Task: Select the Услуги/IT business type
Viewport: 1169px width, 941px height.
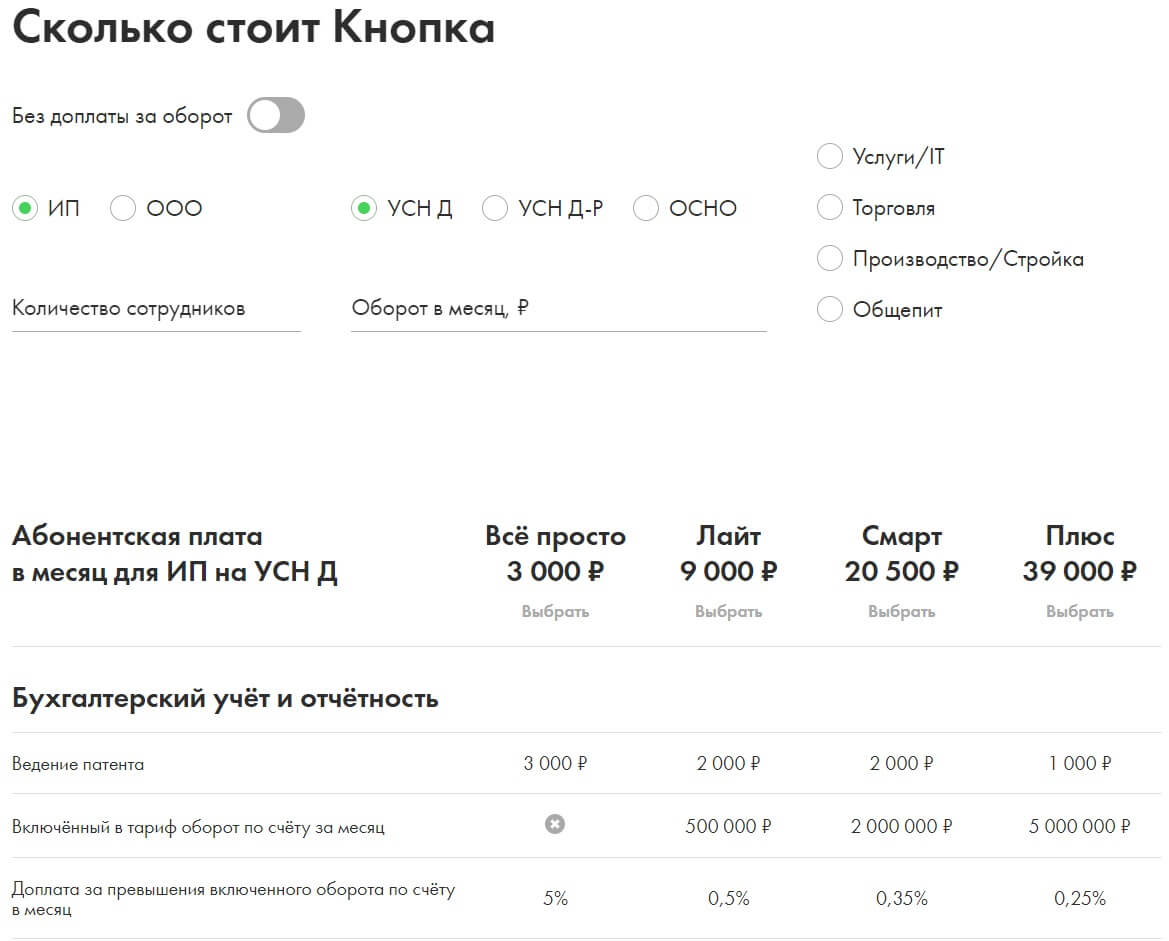Action: [x=830, y=157]
